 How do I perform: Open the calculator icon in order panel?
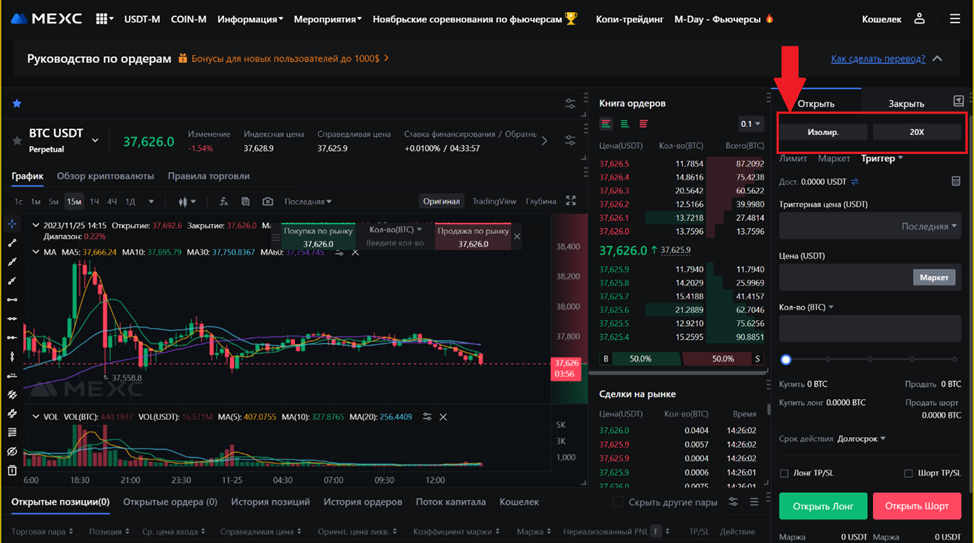957,181
